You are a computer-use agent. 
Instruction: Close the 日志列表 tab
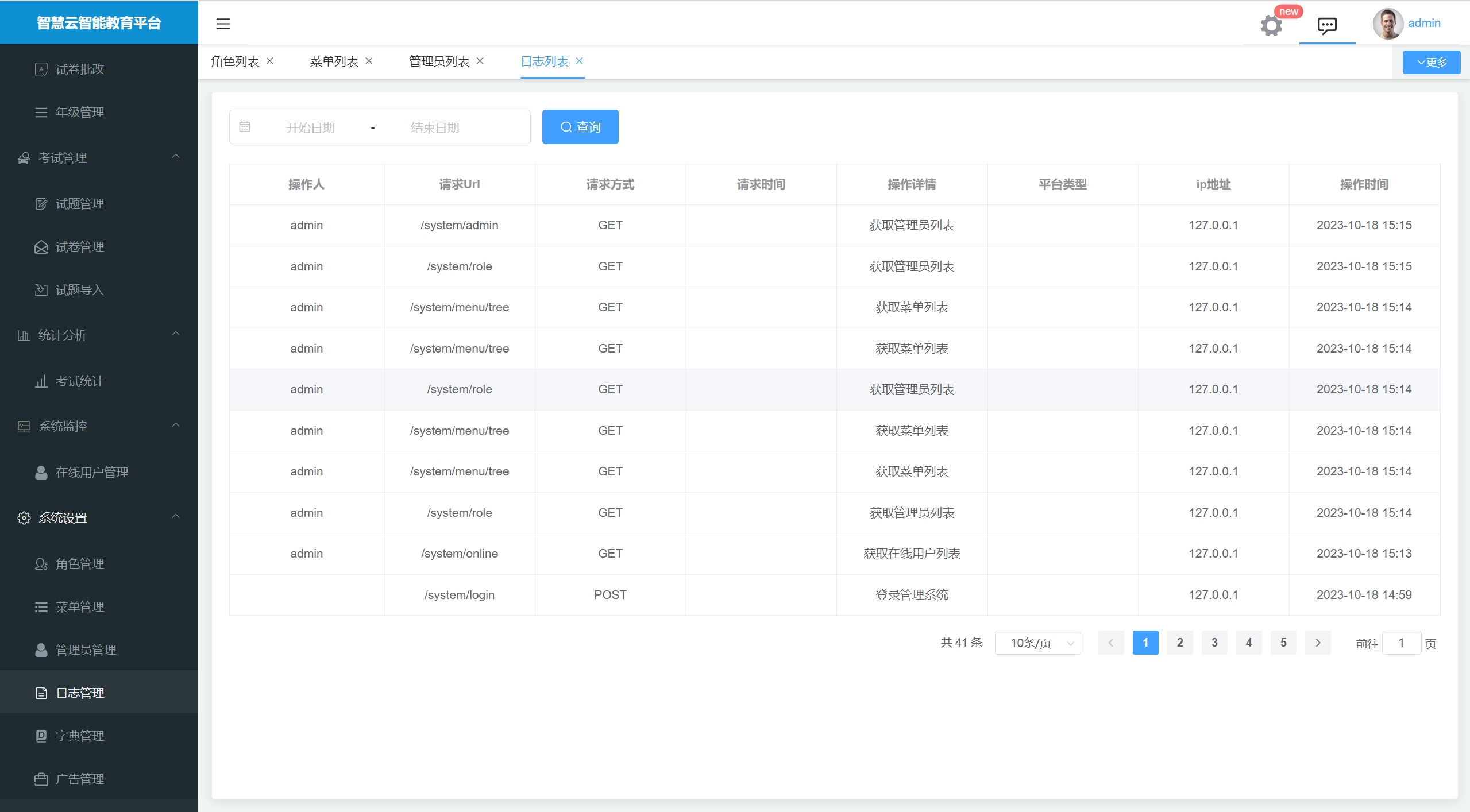(x=580, y=61)
